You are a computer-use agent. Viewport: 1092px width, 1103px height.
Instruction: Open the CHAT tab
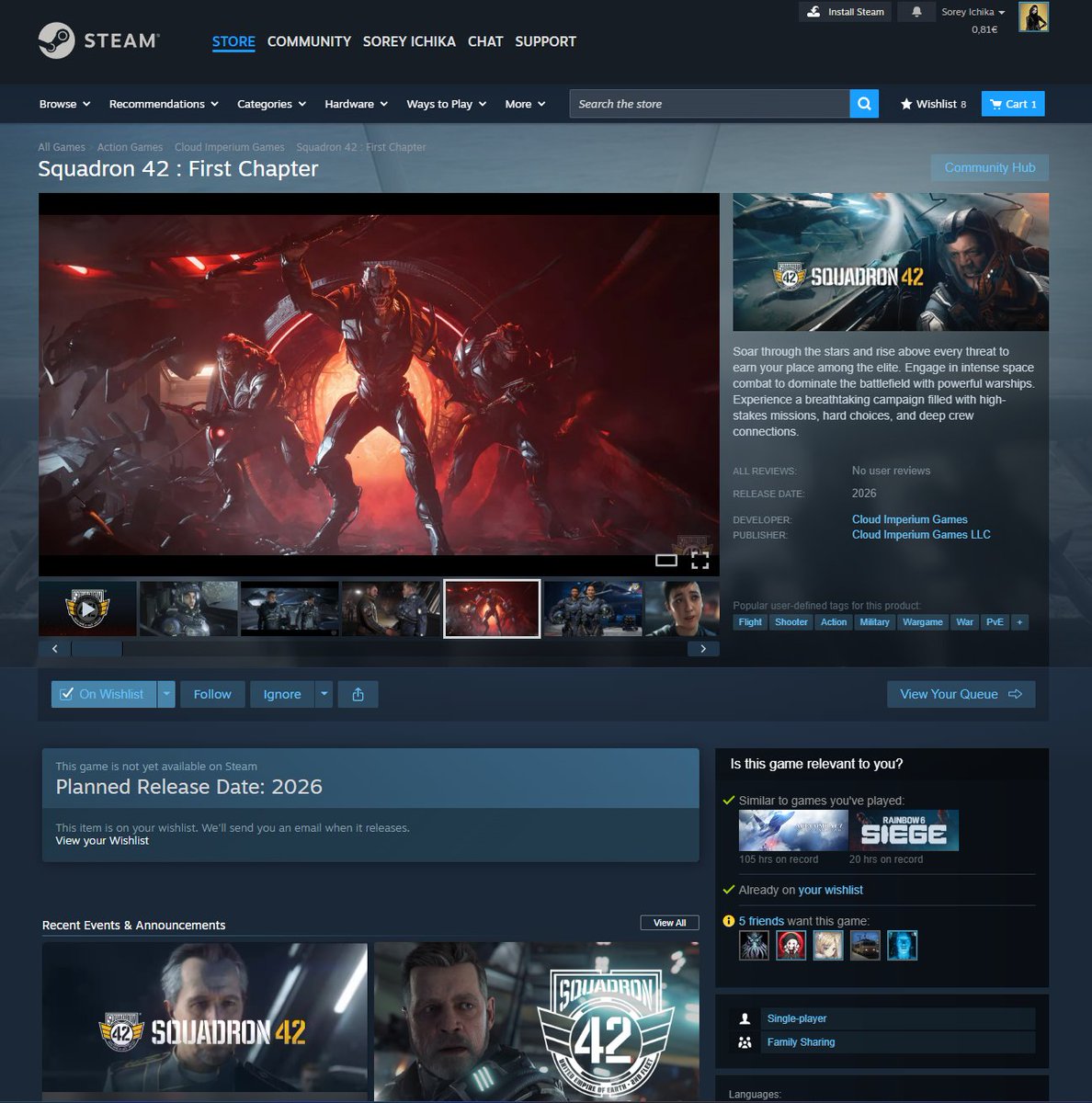pos(485,41)
